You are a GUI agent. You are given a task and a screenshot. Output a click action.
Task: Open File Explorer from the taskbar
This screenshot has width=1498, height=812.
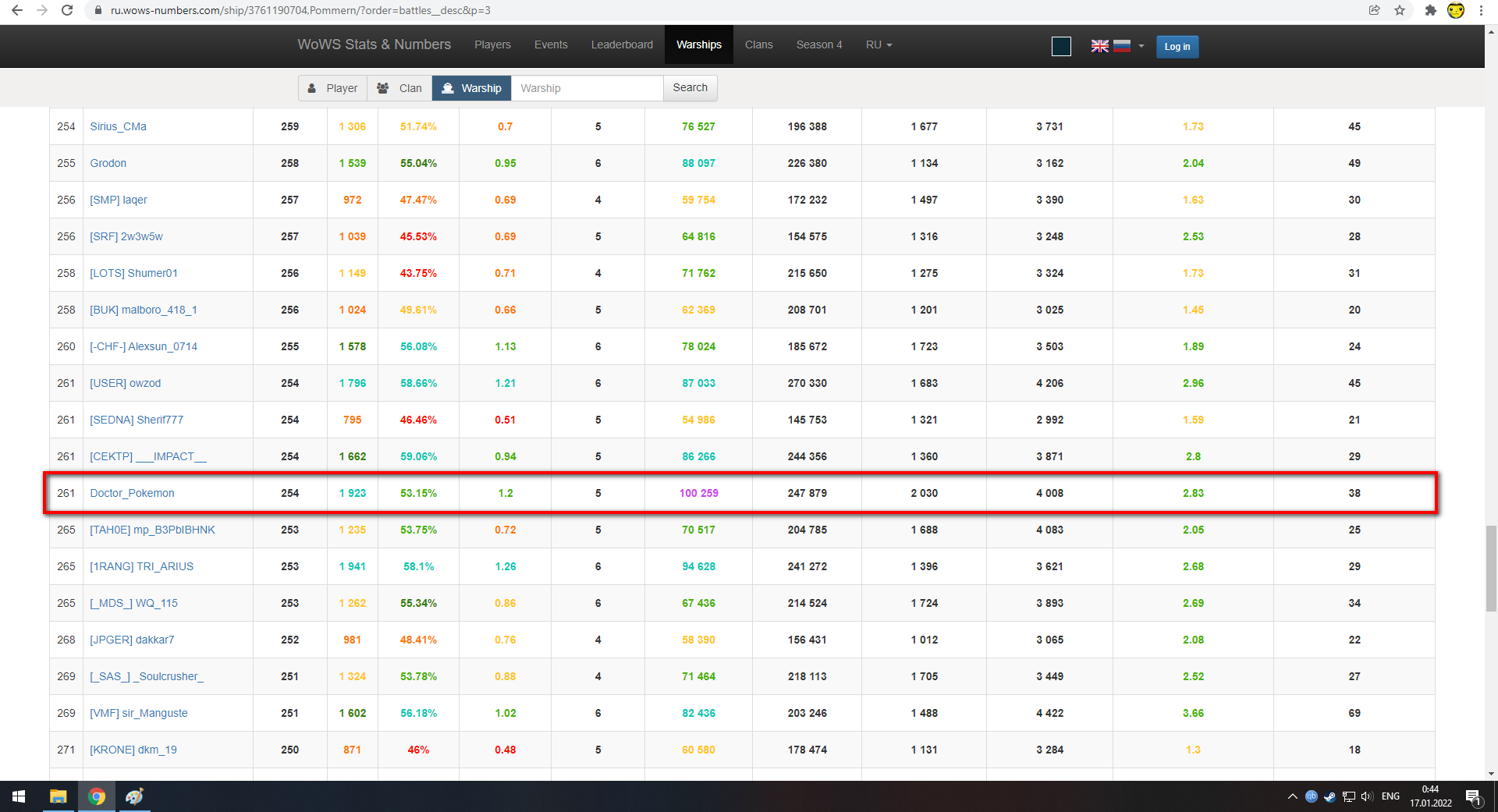pos(59,796)
